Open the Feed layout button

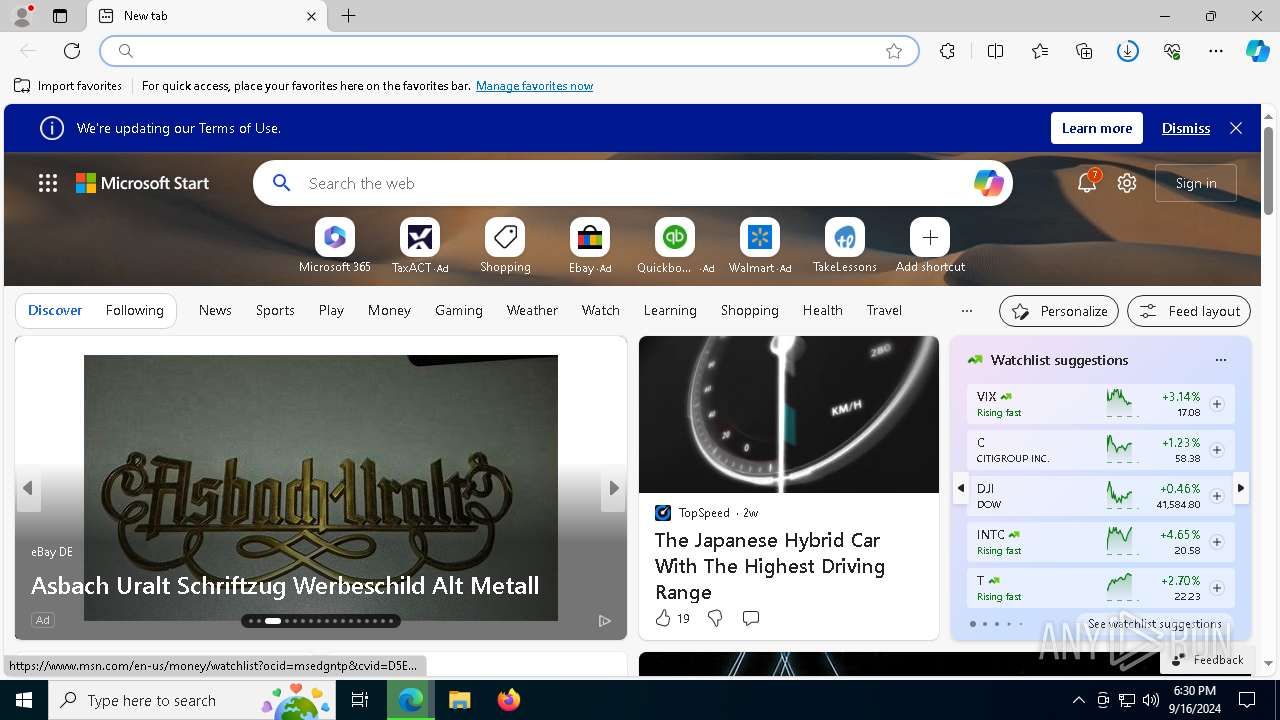(x=1189, y=311)
